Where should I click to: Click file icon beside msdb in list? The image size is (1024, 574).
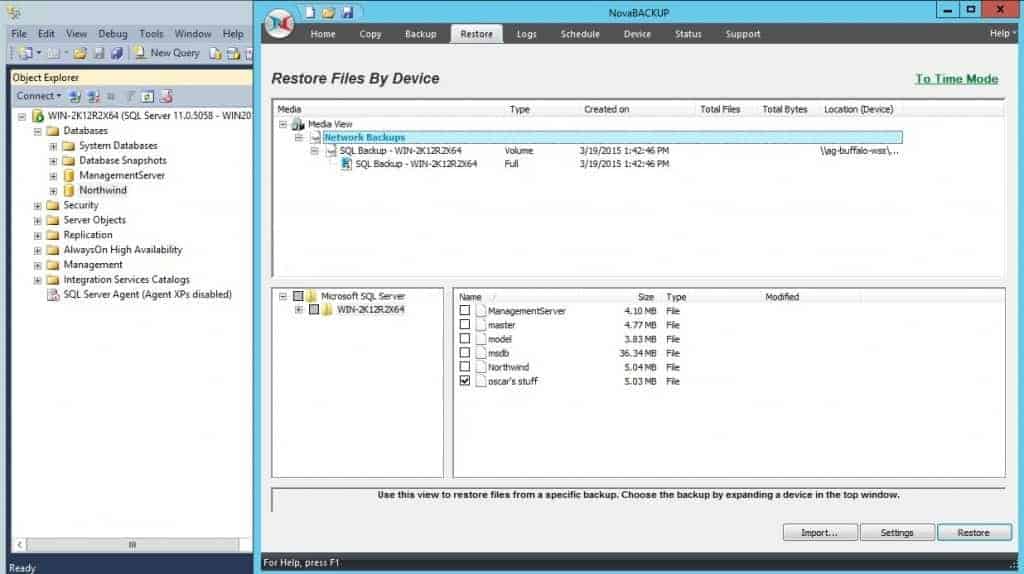(481, 353)
